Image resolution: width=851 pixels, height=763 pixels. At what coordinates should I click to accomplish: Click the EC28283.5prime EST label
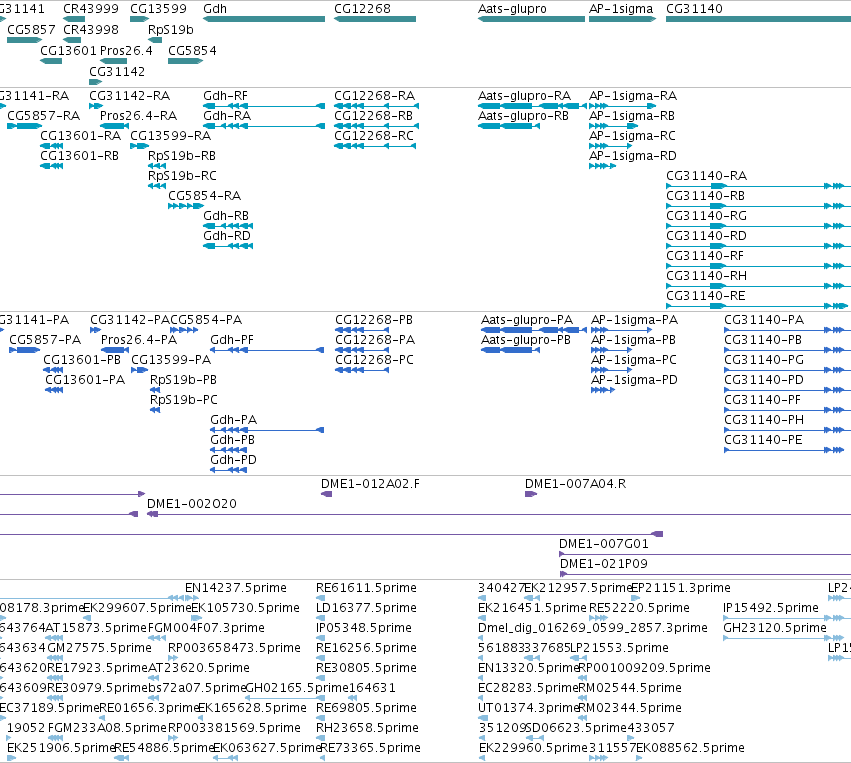tap(528, 688)
